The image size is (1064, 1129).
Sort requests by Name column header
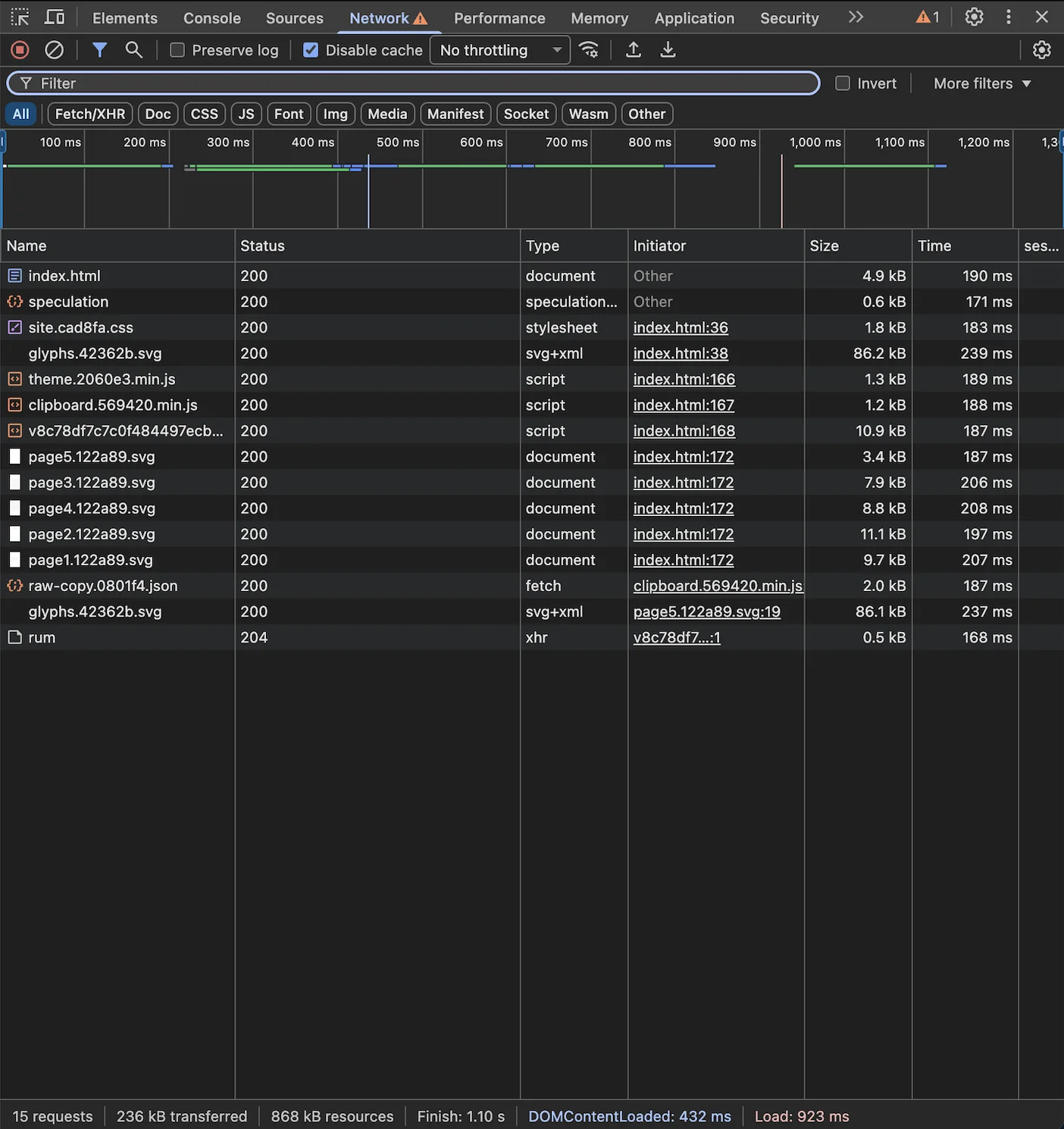(117, 246)
